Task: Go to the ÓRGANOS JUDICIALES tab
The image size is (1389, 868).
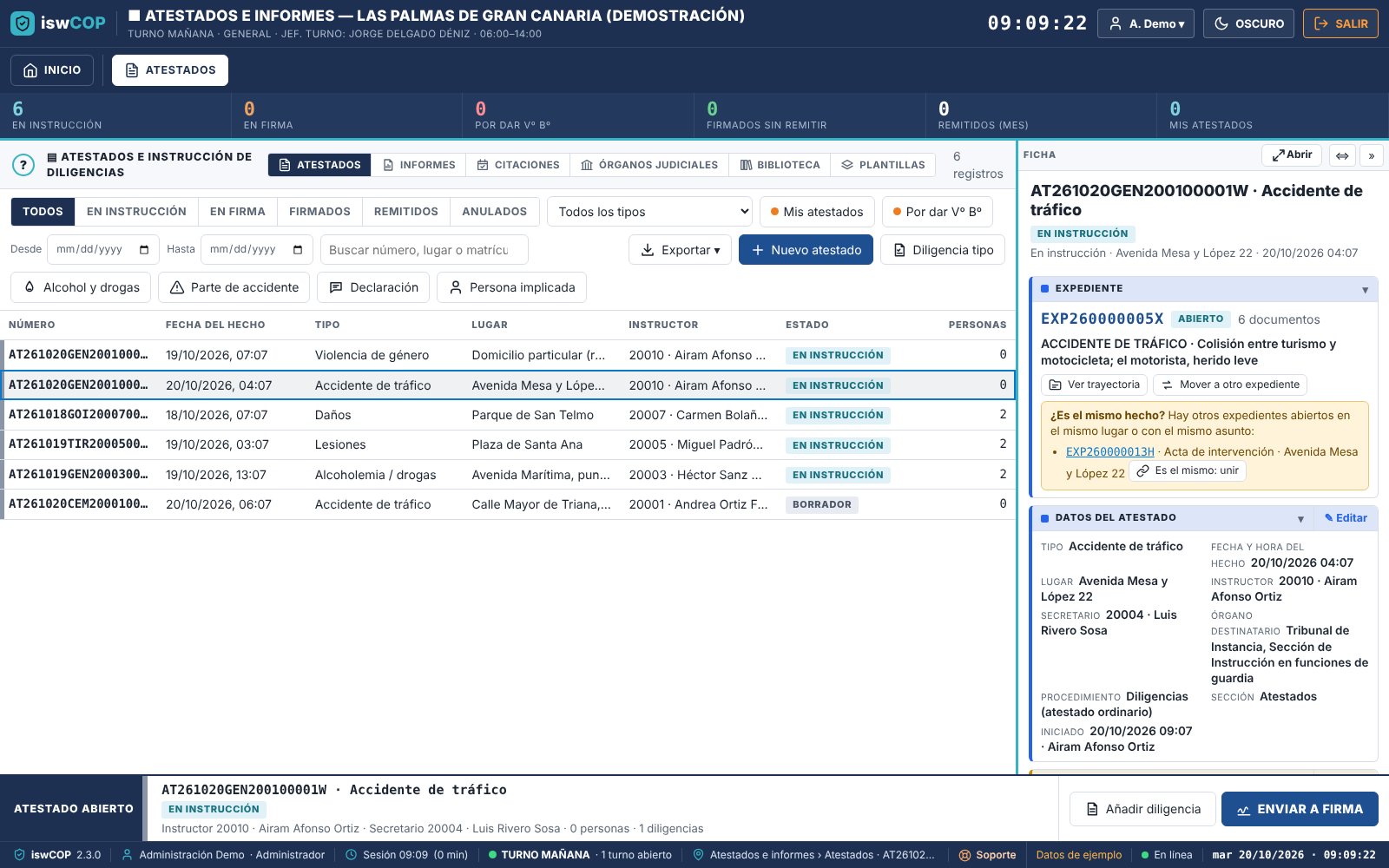Action: (x=649, y=165)
